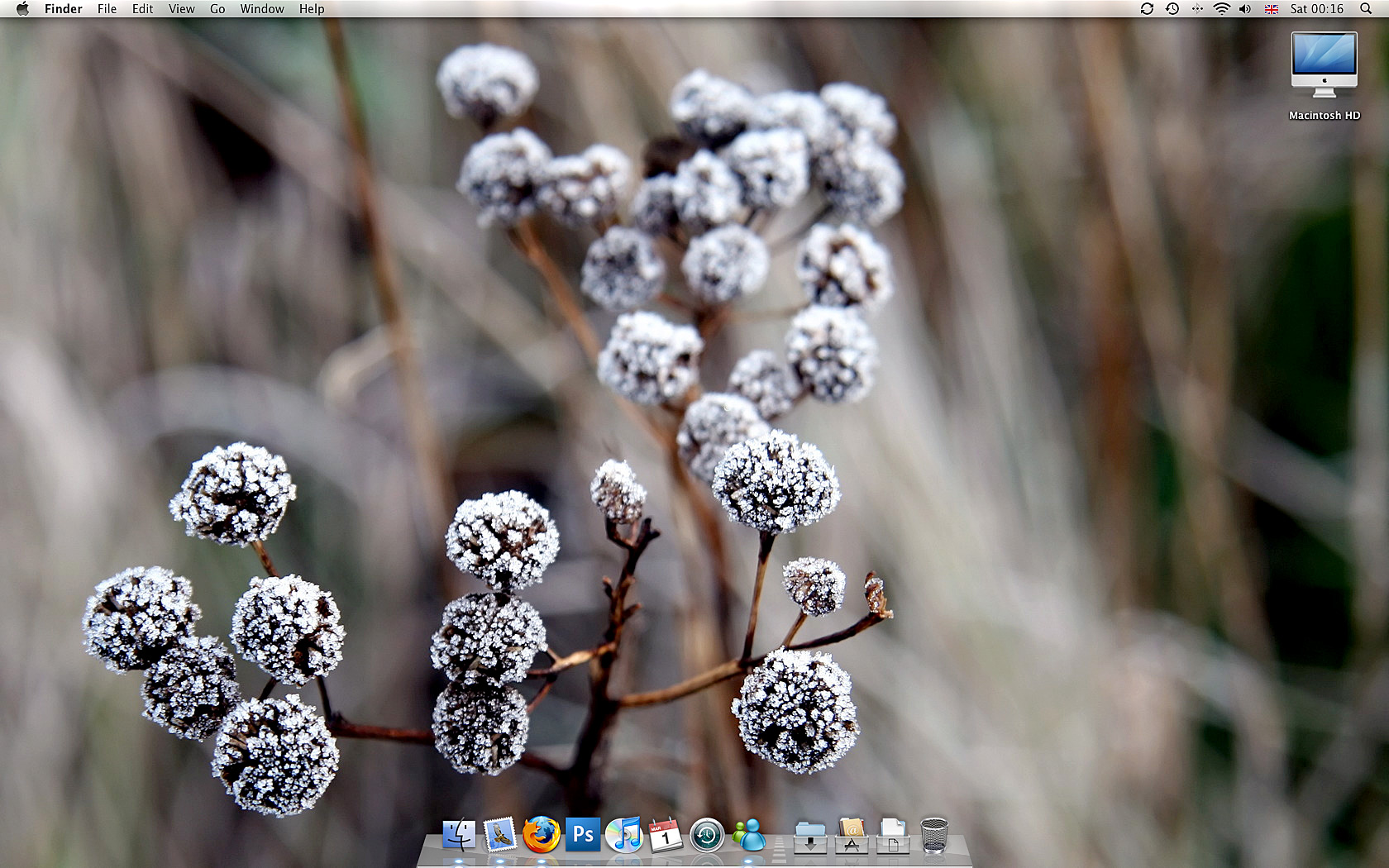This screenshot has width=1389, height=868.
Task: Click the Sat 00:16 clock
Action: tap(1317, 9)
